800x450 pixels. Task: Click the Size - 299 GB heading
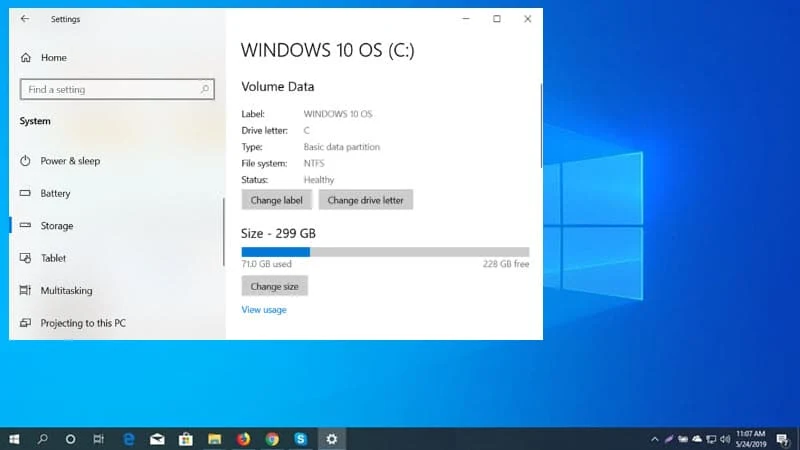279,233
